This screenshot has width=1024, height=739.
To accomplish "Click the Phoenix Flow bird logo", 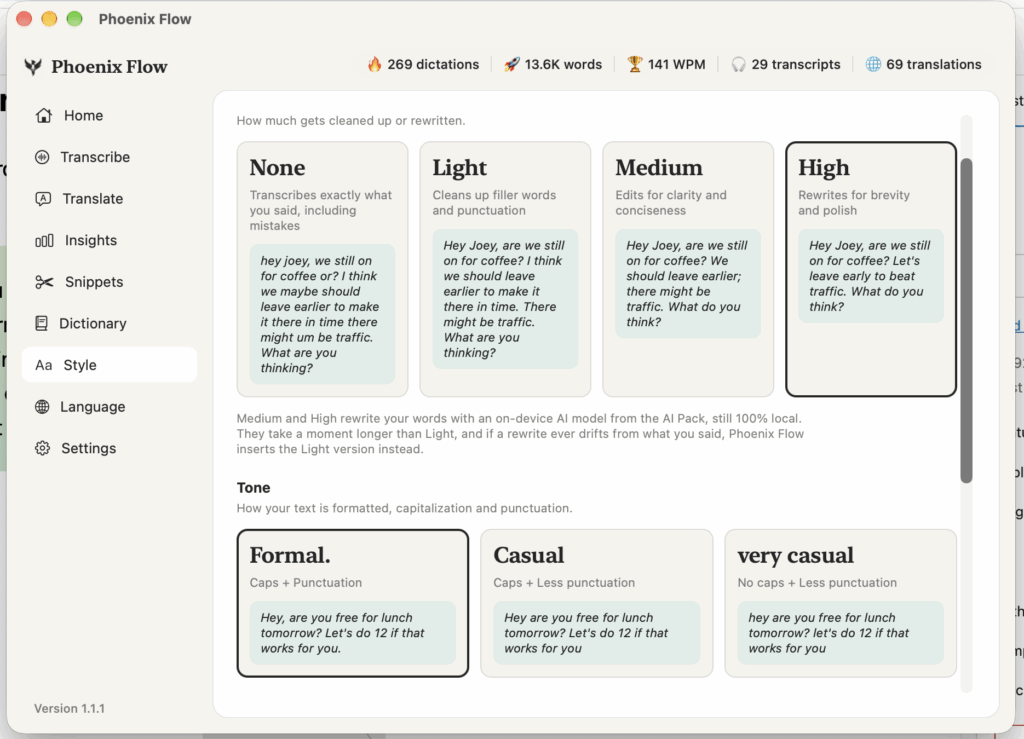I will tap(33, 67).
